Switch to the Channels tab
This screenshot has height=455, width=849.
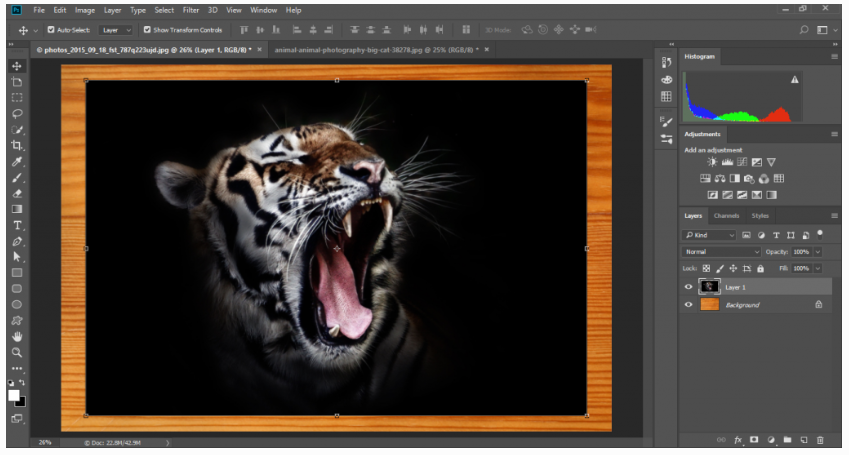tap(726, 216)
